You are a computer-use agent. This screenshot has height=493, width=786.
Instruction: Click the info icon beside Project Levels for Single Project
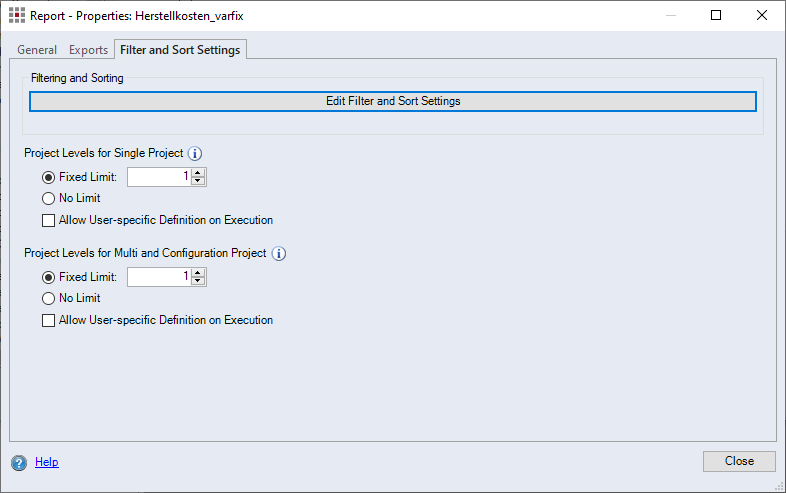(196, 154)
